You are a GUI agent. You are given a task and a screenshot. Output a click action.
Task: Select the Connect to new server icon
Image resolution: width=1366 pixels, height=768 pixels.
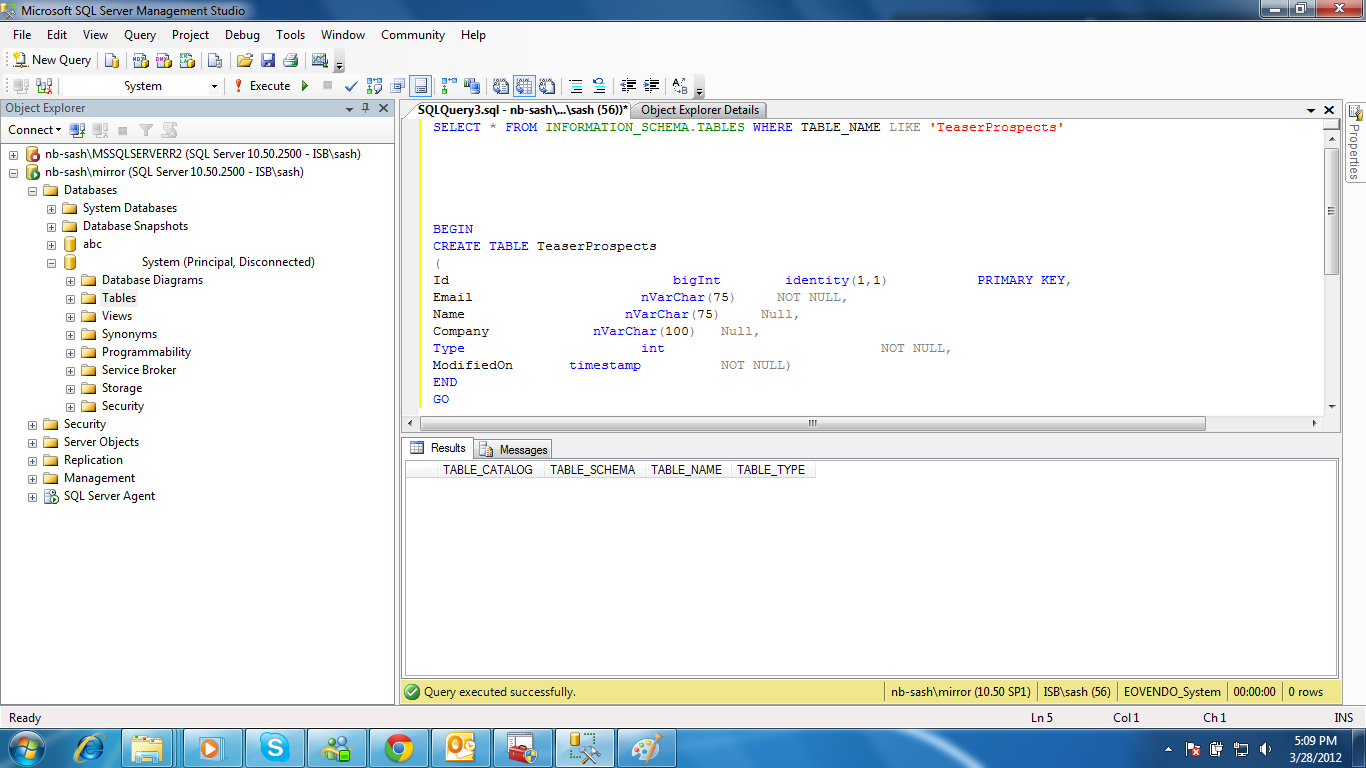coord(76,130)
